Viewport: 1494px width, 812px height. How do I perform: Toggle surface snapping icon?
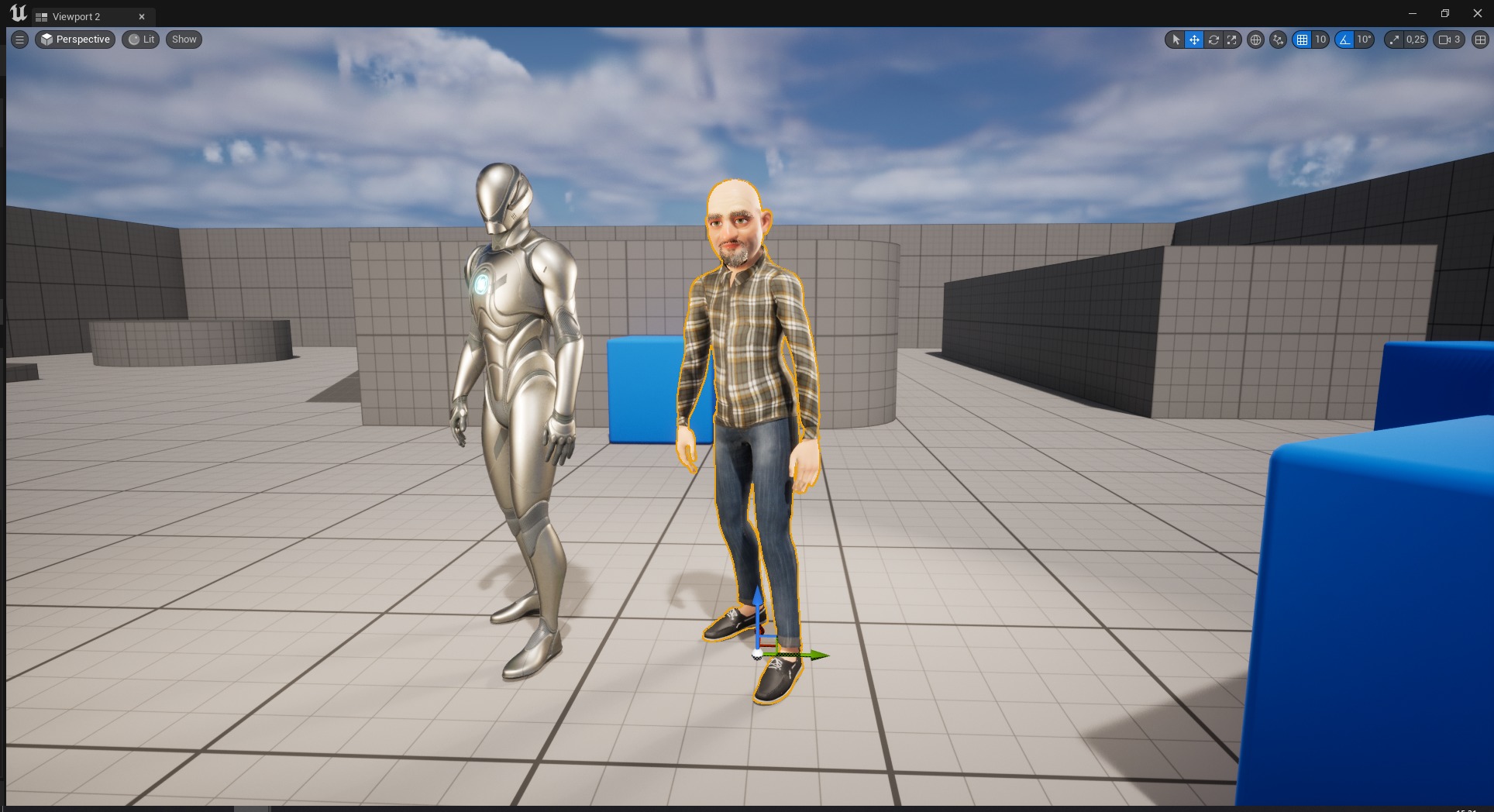(x=1279, y=40)
